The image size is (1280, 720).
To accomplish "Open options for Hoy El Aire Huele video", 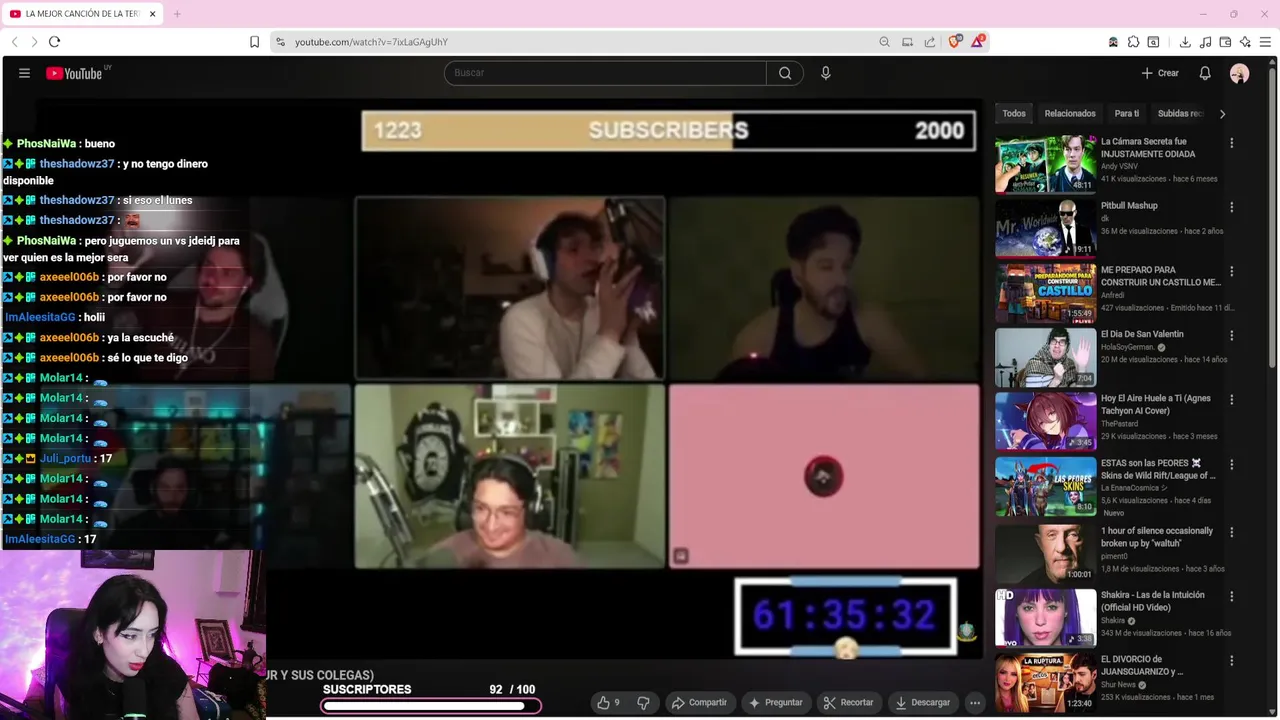I will click(x=1232, y=399).
